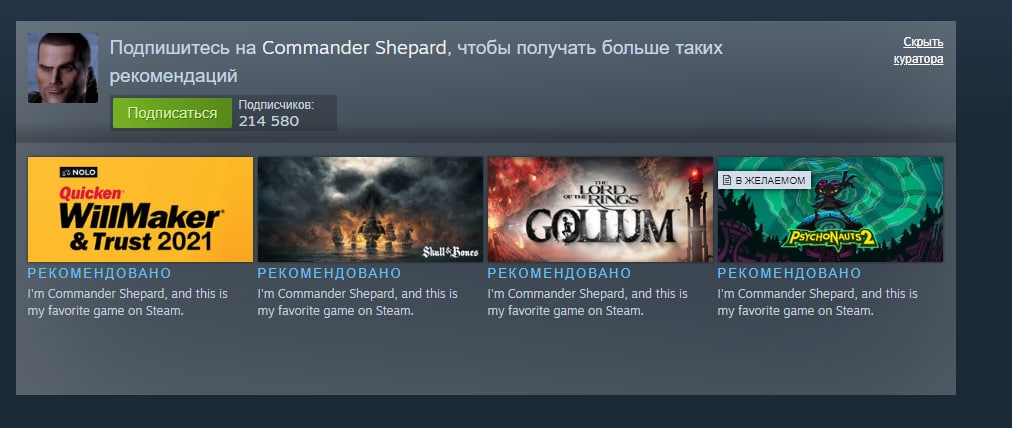Open the Quicken WillMaker & Trust 2021 capsule

pos(140,209)
